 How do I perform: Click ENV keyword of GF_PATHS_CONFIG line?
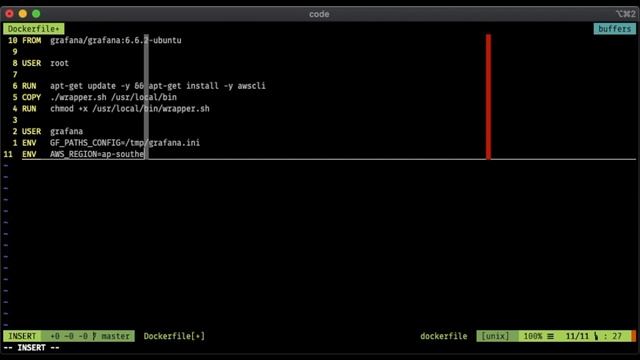(29, 143)
